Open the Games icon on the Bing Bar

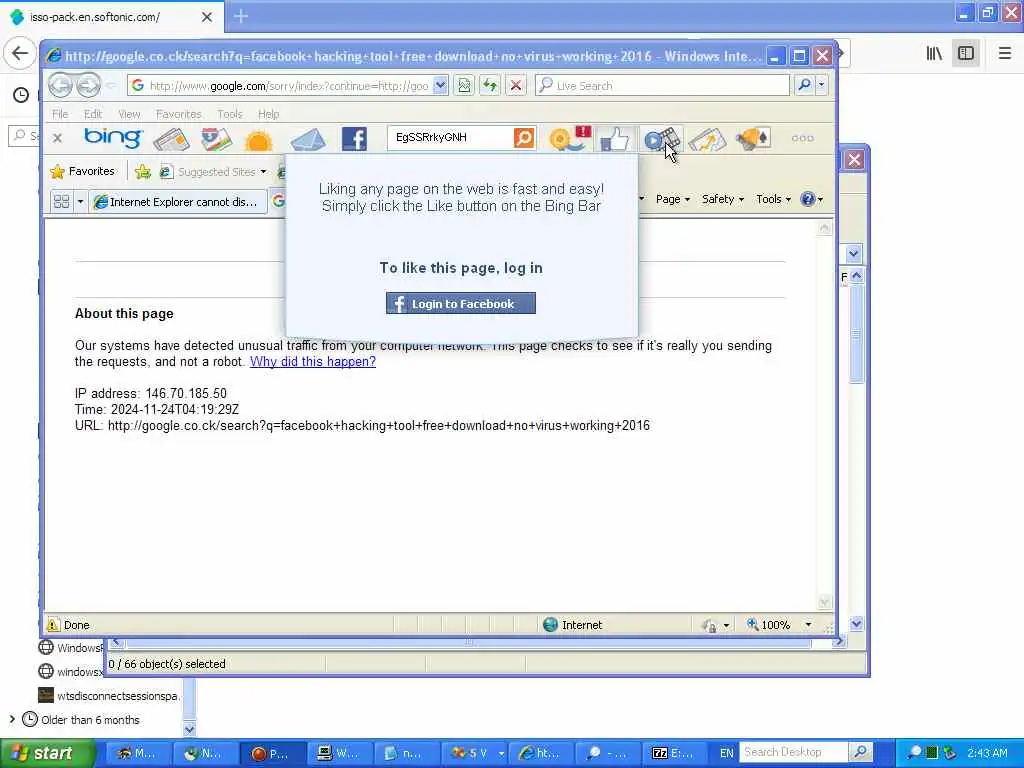(753, 138)
